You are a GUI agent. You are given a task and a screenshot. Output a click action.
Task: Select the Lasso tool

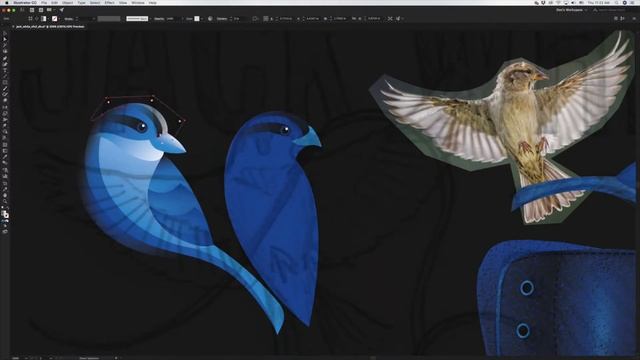5,51
